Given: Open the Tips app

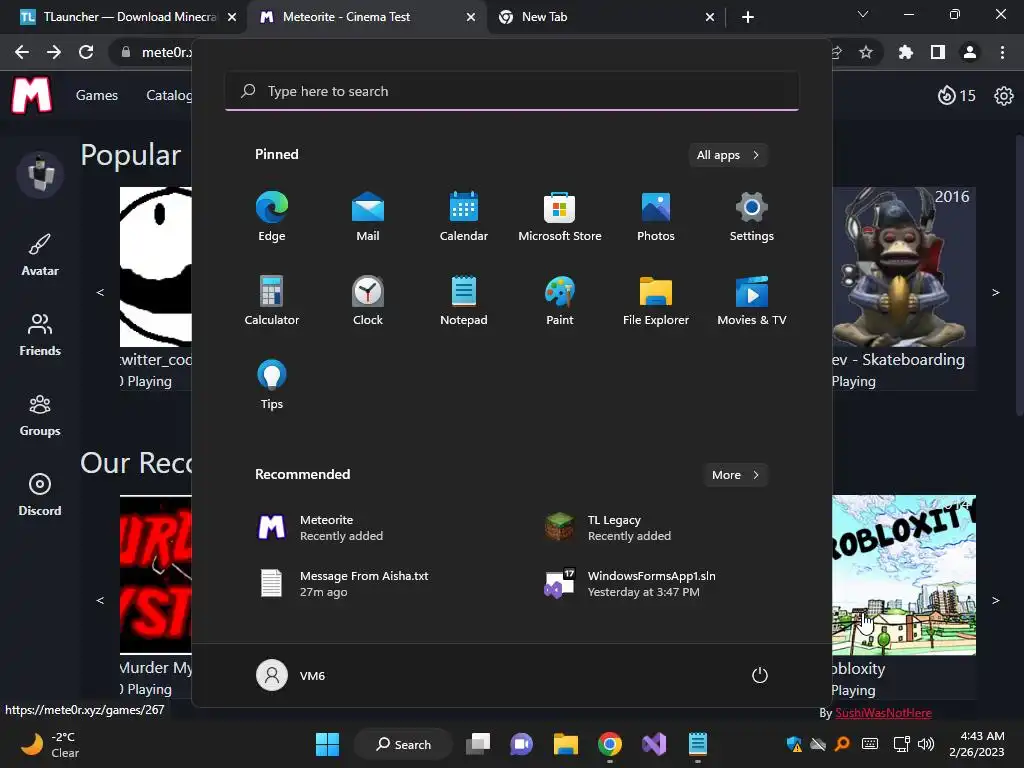Looking at the screenshot, I should (272, 385).
